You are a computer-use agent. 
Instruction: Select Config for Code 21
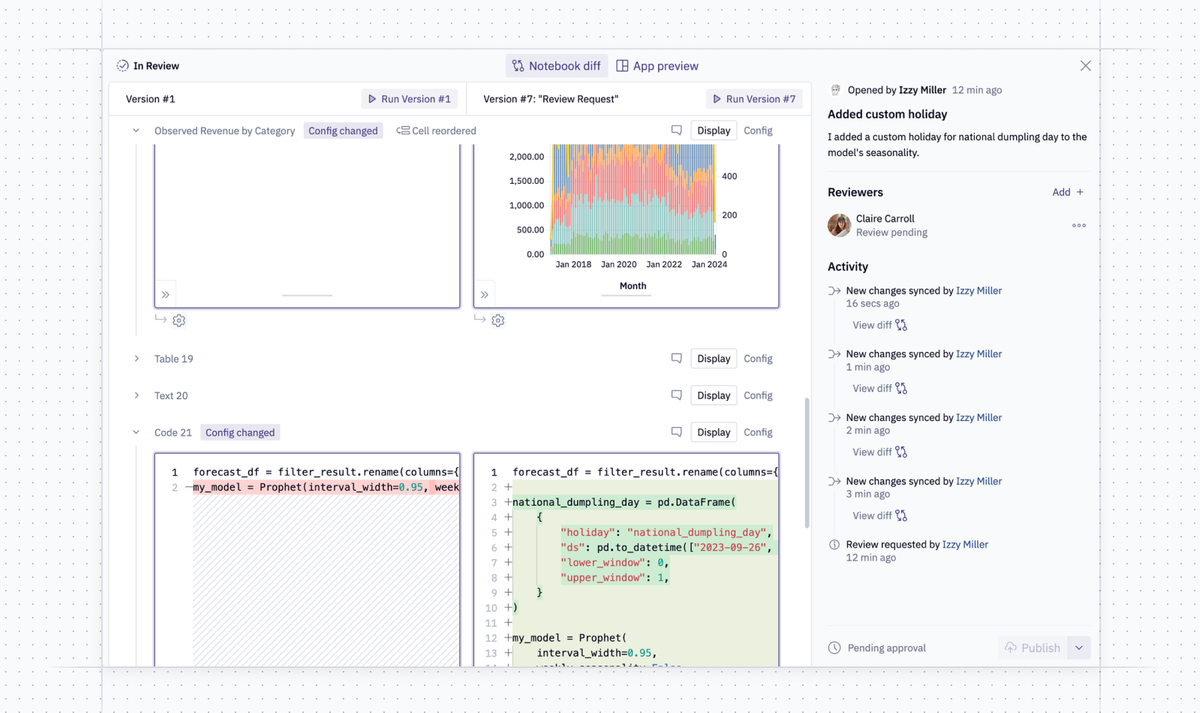[758, 433]
